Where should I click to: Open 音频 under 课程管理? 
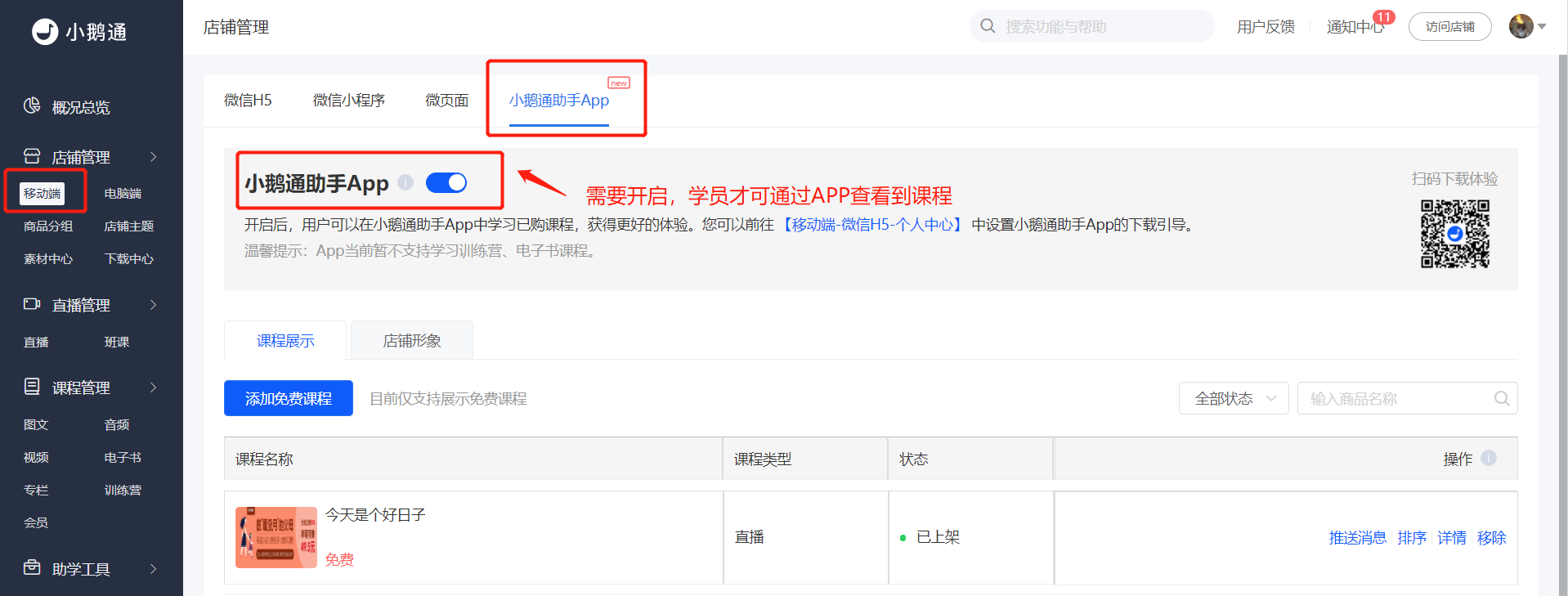(x=117, y=425)
